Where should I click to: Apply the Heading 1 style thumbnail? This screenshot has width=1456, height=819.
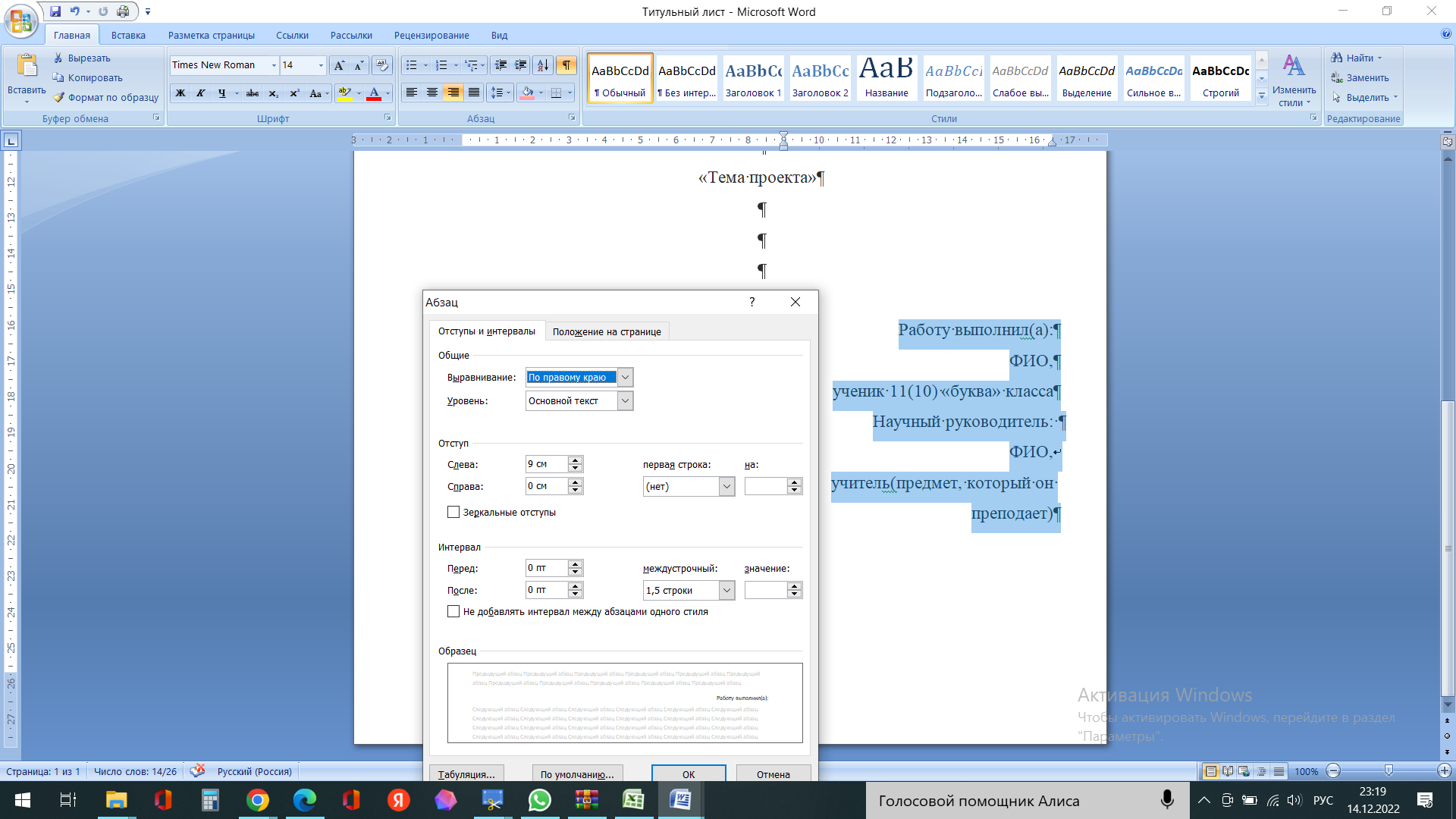pyautogui.click(x=753, y=78)
